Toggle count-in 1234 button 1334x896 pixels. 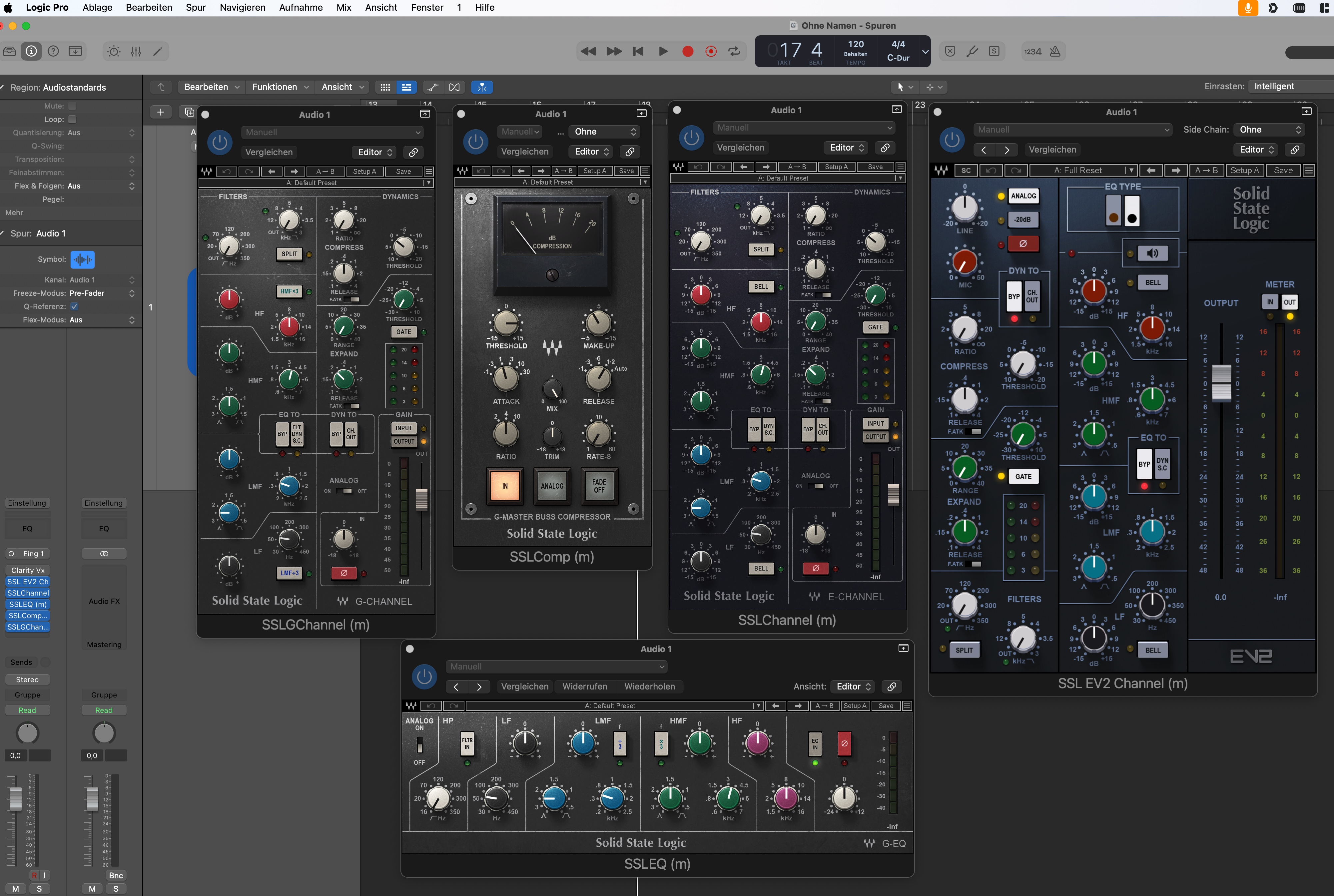1032,51
